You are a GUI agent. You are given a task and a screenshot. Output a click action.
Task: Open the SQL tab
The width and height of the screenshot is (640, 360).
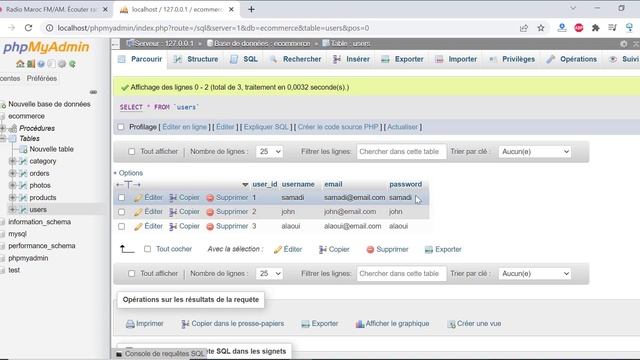point(244,59)
